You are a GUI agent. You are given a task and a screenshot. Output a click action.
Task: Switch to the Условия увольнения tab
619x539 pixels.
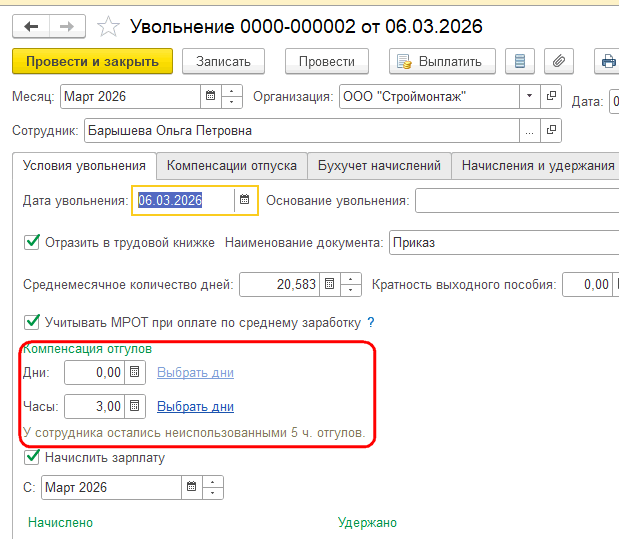click(x=84, y=166)
